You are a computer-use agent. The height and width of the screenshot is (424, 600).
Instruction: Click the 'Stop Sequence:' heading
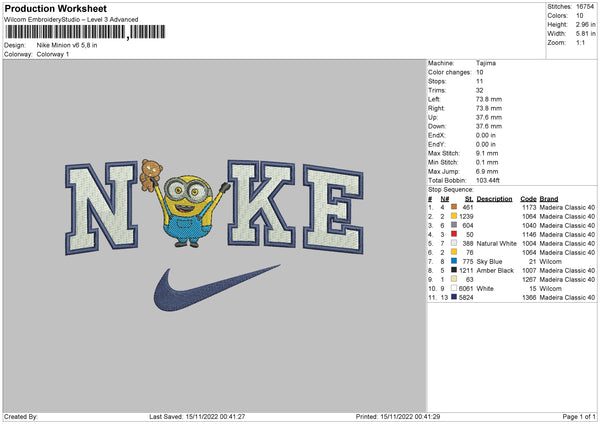pos(451,190)
